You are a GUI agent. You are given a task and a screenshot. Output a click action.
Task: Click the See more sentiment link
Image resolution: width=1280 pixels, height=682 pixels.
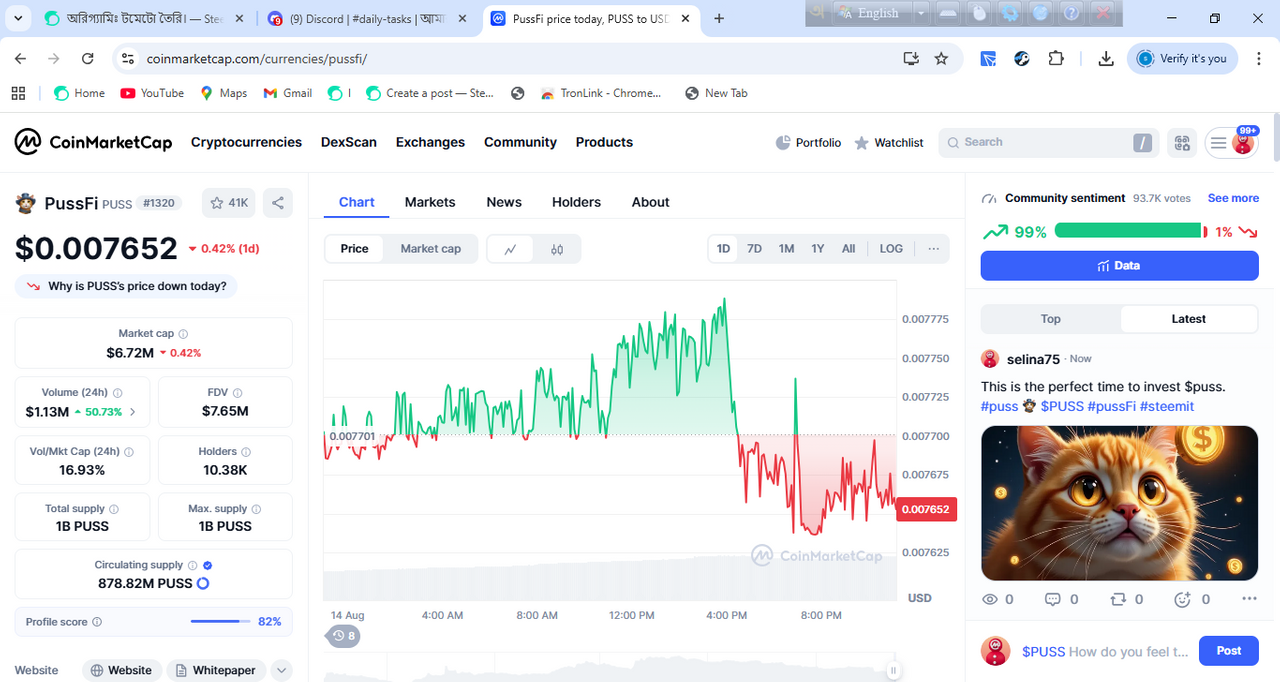[1233, 198]
